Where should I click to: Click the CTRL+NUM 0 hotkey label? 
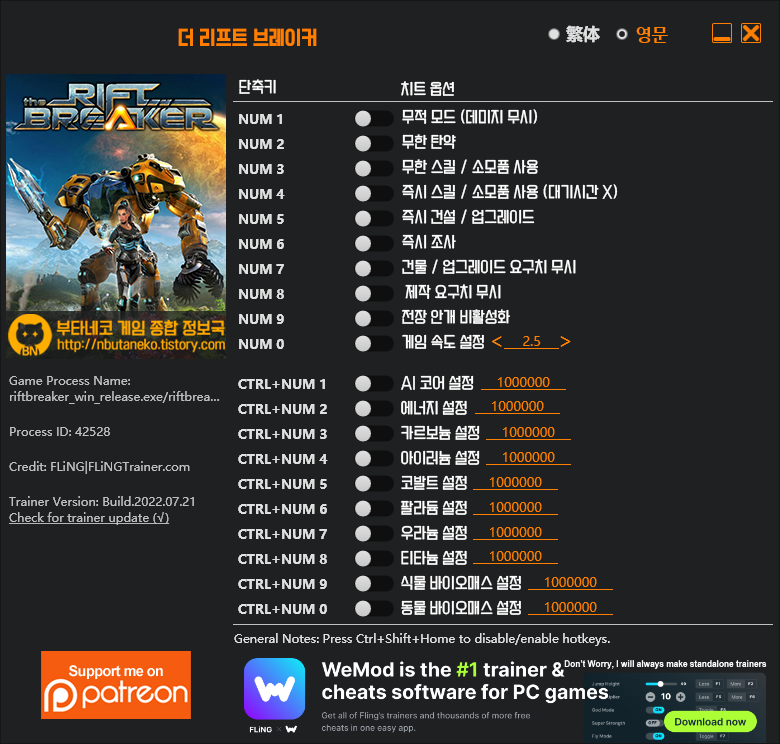pos(283,609)
